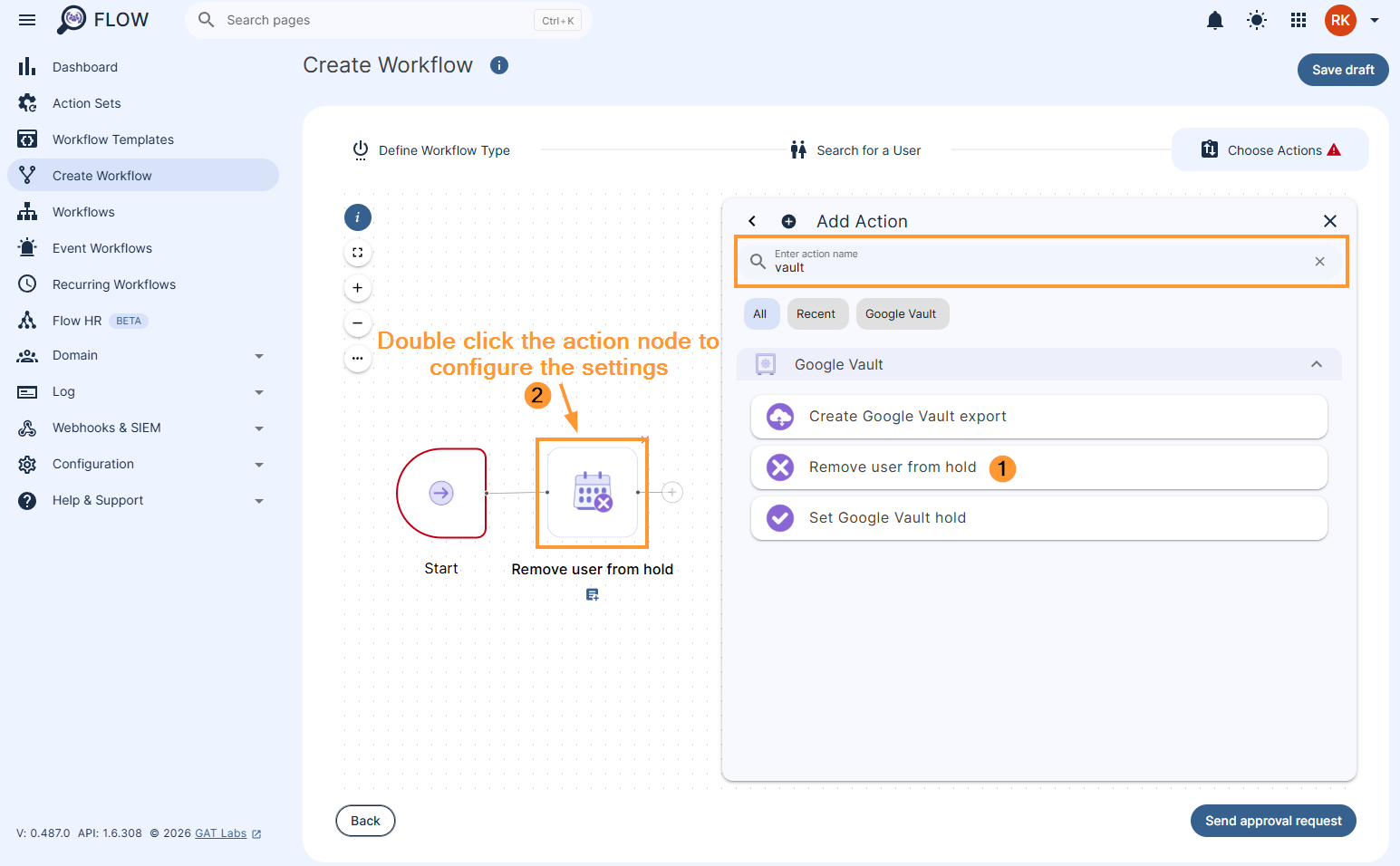This screenshot has width=1400, height=866.
Task: Filter actions by All
Action: [760, 314]
